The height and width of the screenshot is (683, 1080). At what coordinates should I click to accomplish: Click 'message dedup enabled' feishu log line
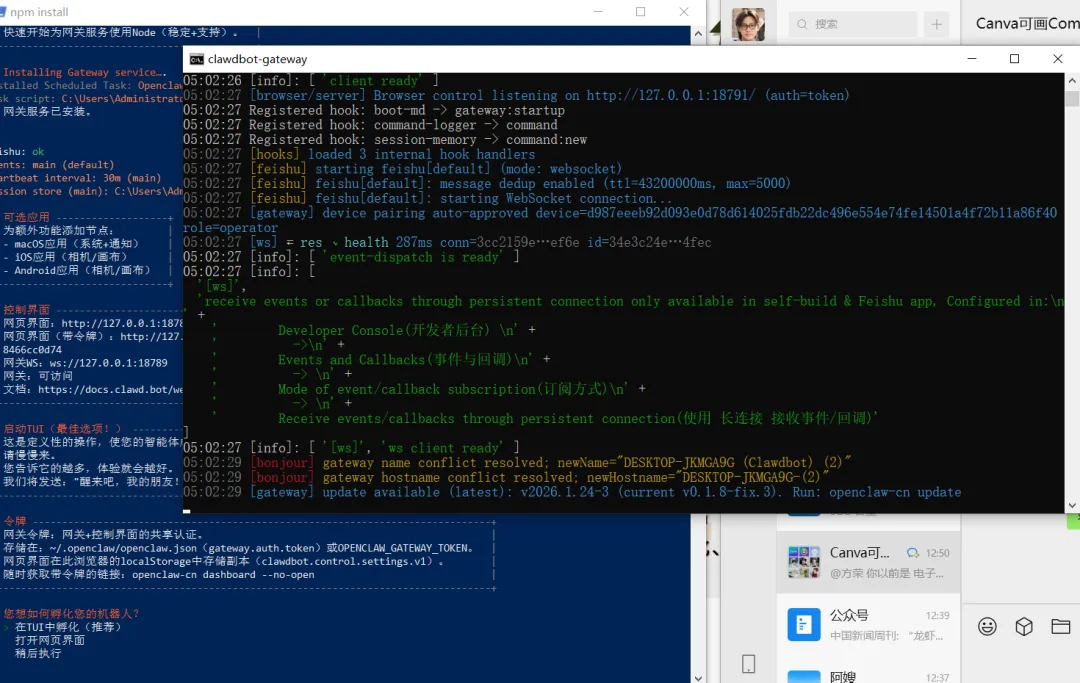pyautogui.click(x=486, y=184)
